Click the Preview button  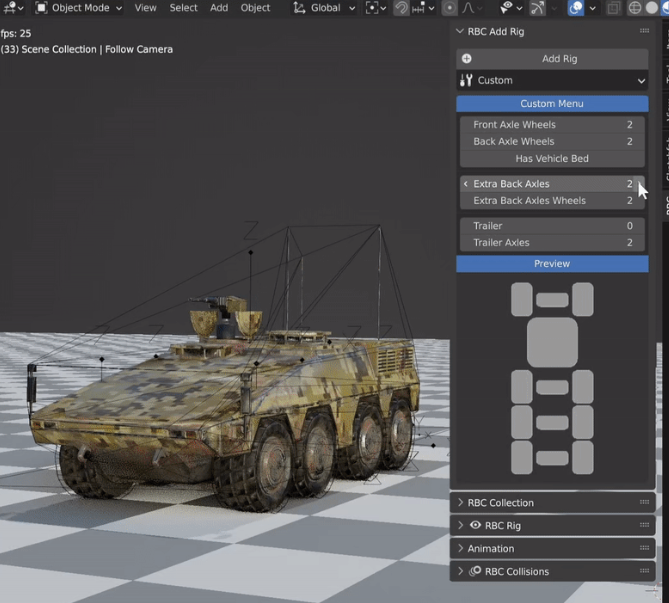click(x=552, y=264)
